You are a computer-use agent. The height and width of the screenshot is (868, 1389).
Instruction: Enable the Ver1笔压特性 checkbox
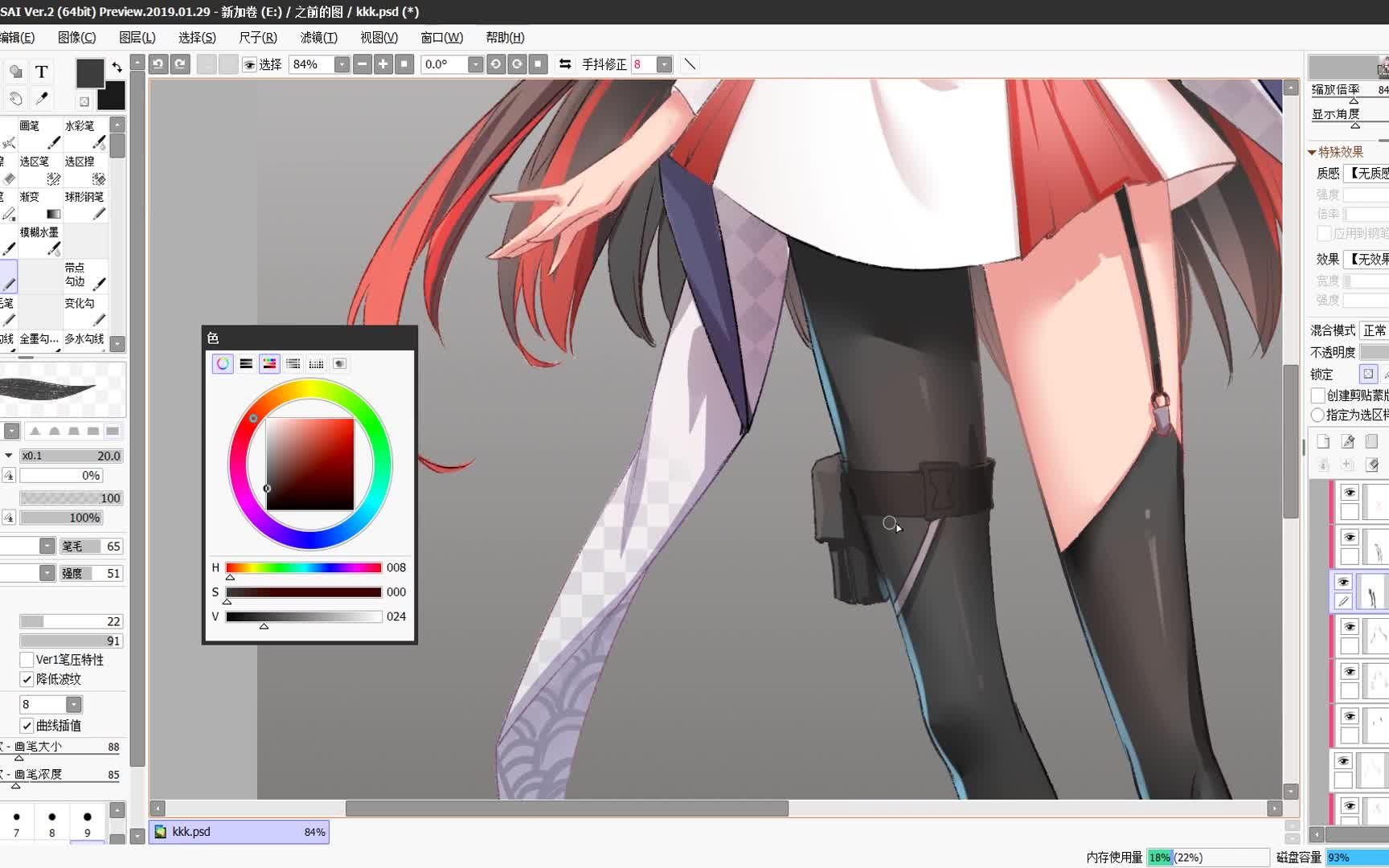pos(27,660)
